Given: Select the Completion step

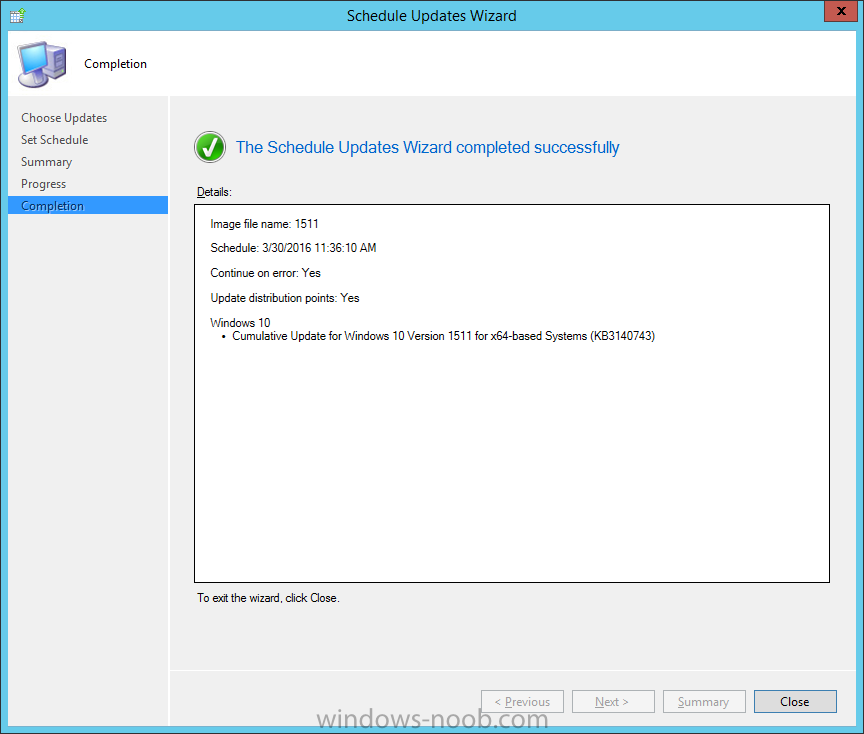Looking at the screenshot, I should (88, 206).
